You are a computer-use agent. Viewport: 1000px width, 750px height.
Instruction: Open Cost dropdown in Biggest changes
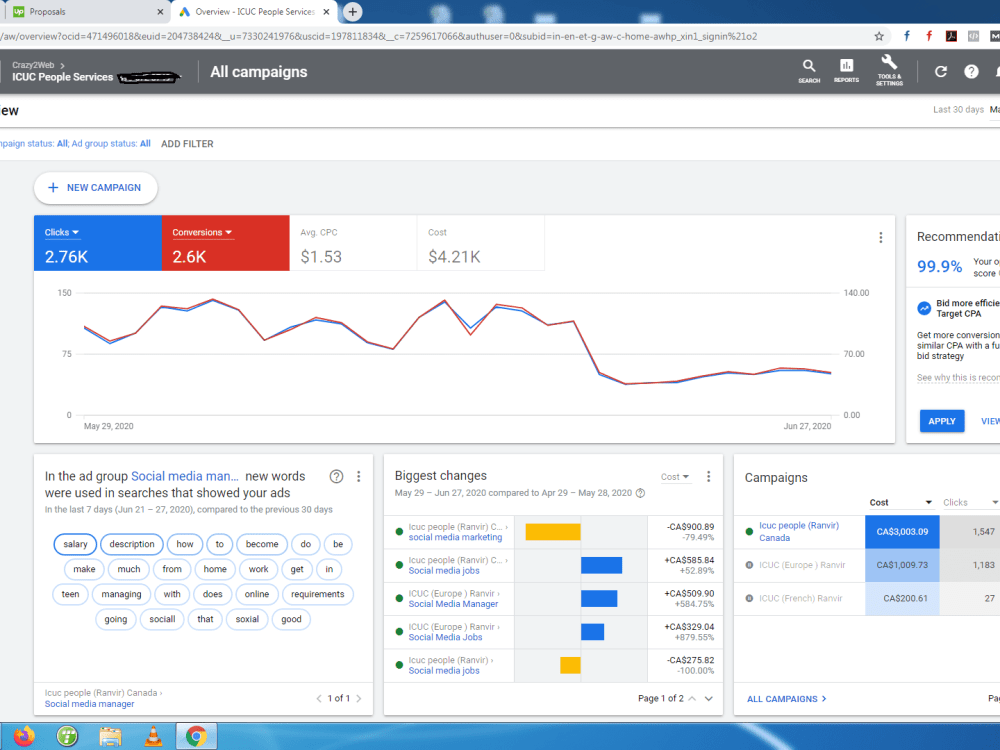675,477
